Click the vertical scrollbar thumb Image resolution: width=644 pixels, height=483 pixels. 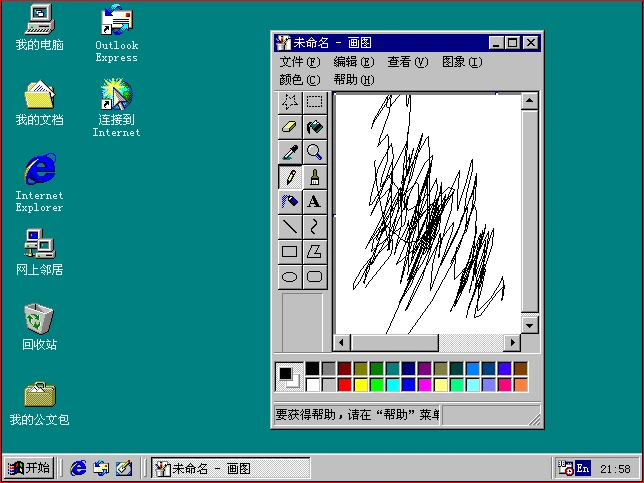pyautogui.click(x=530, y=211)
